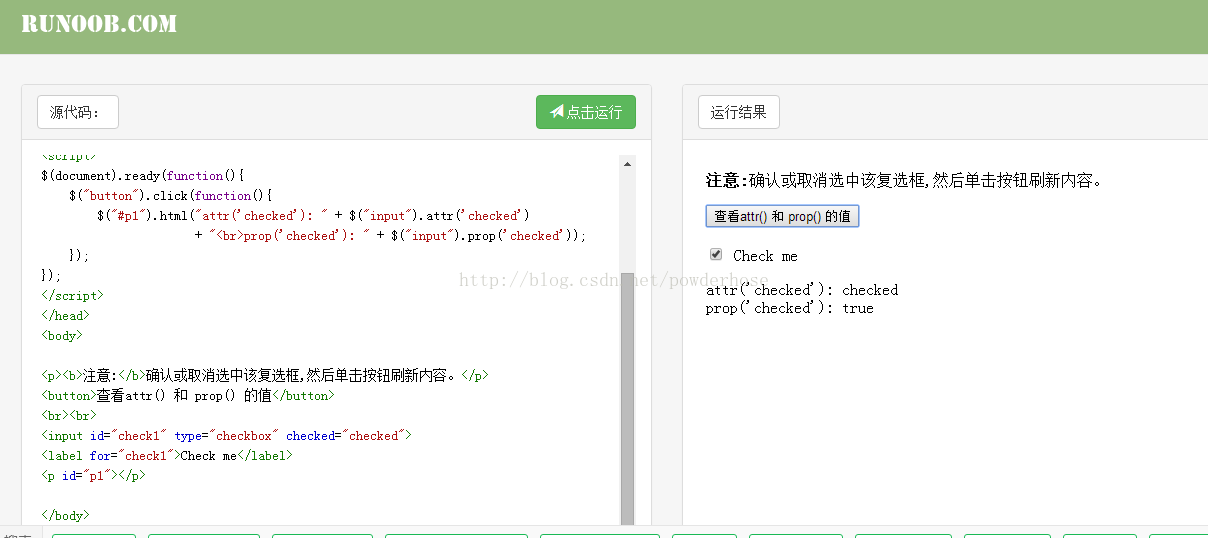This screenshot has width=1208, height=538.
Task: Click the 注意: instruction paragraph in results
Action: (x=905, y=180)
